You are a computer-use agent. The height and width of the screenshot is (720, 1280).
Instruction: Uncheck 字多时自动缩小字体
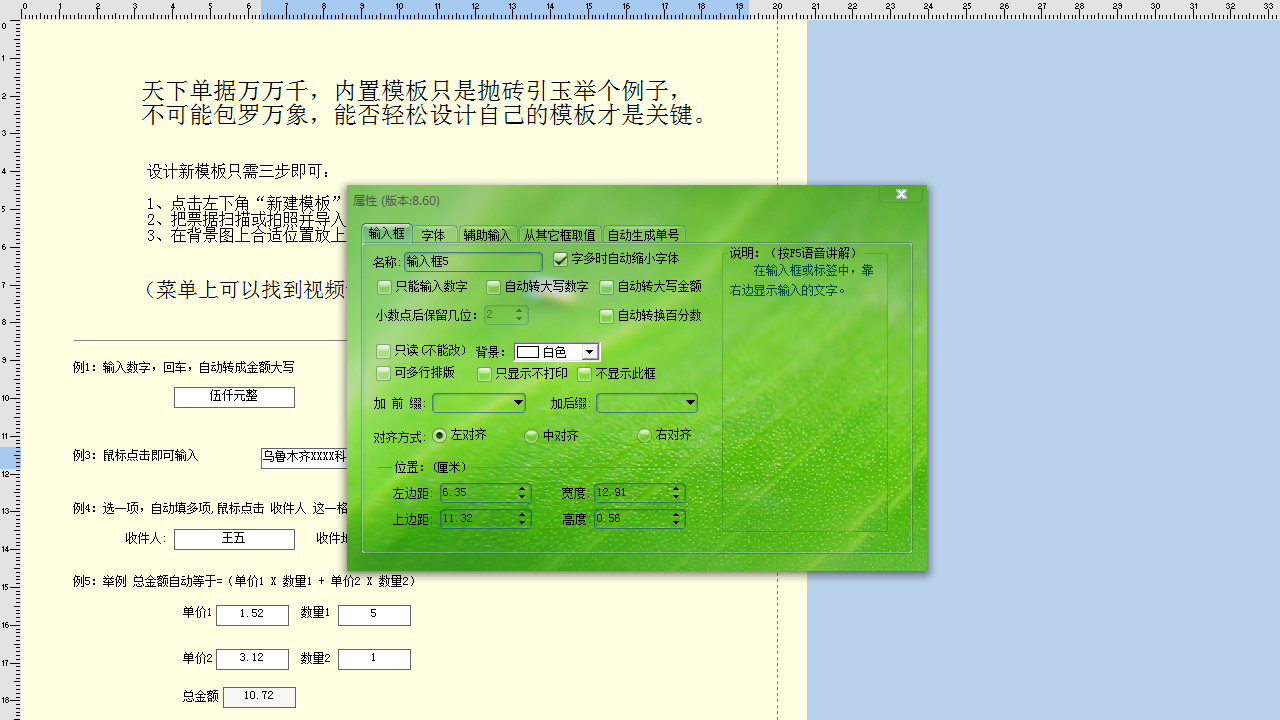(x=561, y=260)
